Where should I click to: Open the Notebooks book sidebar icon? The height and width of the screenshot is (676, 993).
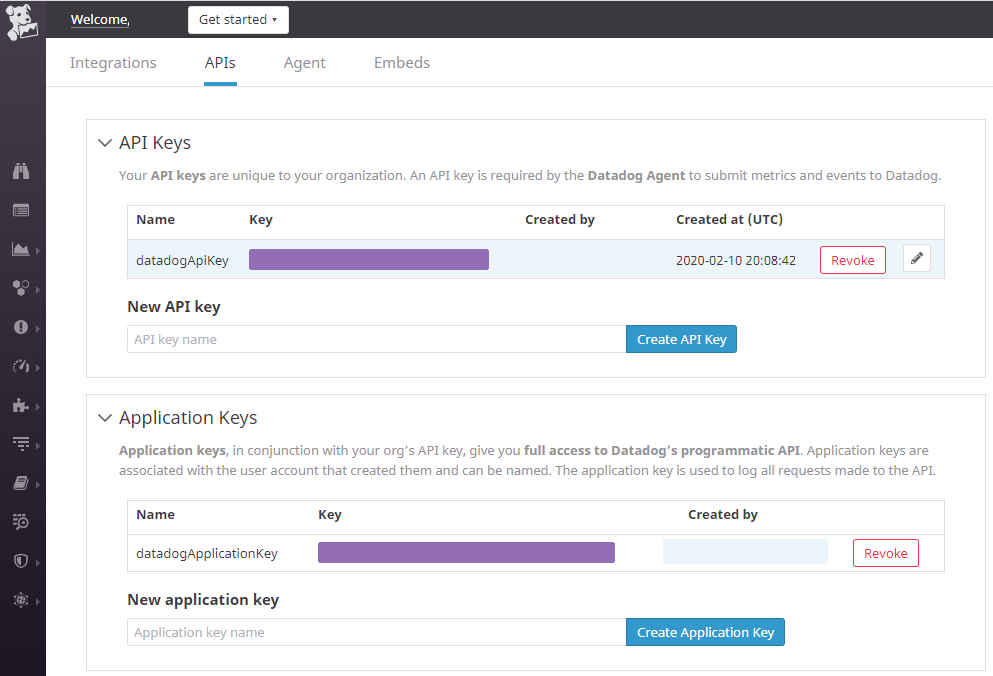pos(21,483)
